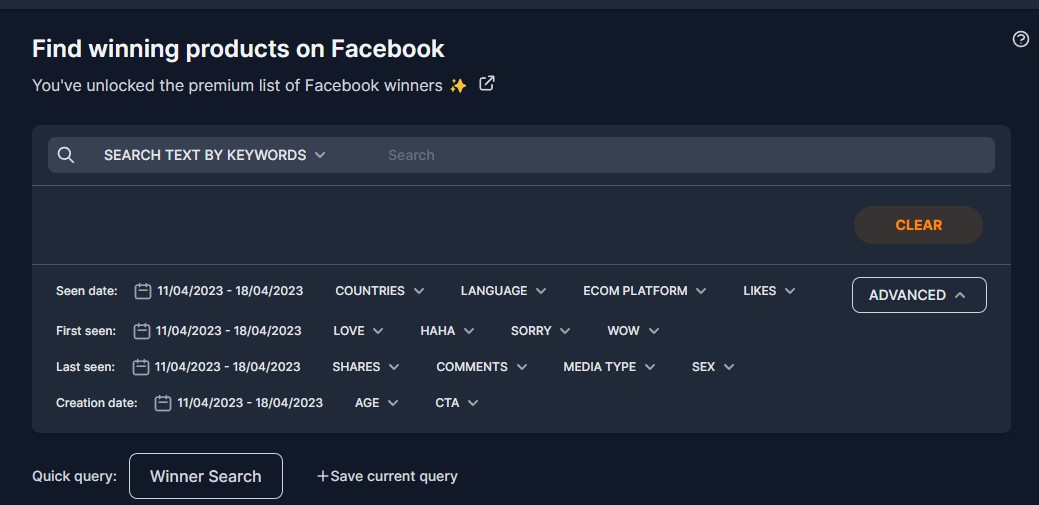Expand the Media Type filter

point(609,367)
